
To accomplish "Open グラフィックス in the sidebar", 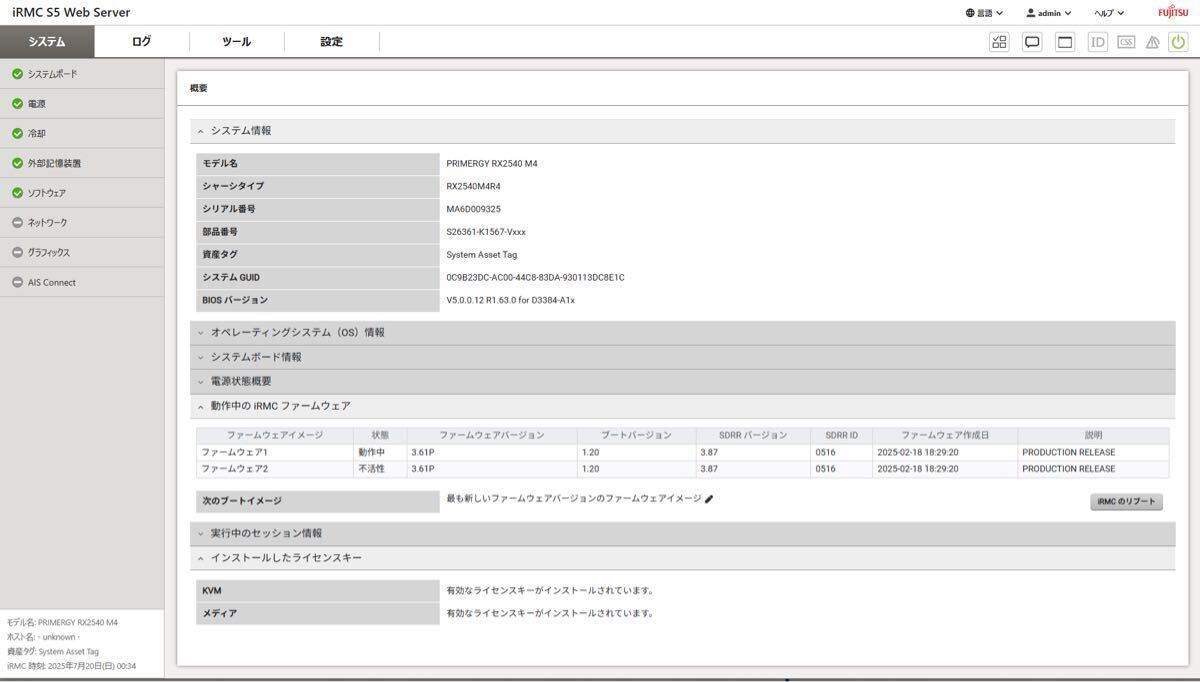I will [x=82, y=253].
